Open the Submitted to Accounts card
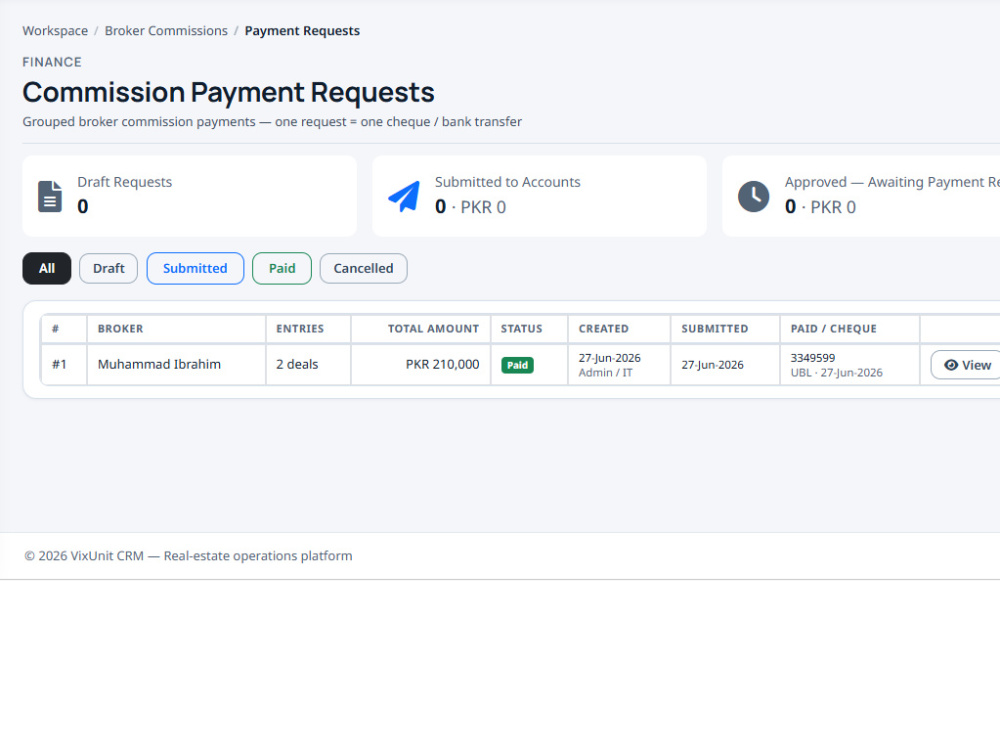This screenshot has width=1000, height=750. [540, 196]
